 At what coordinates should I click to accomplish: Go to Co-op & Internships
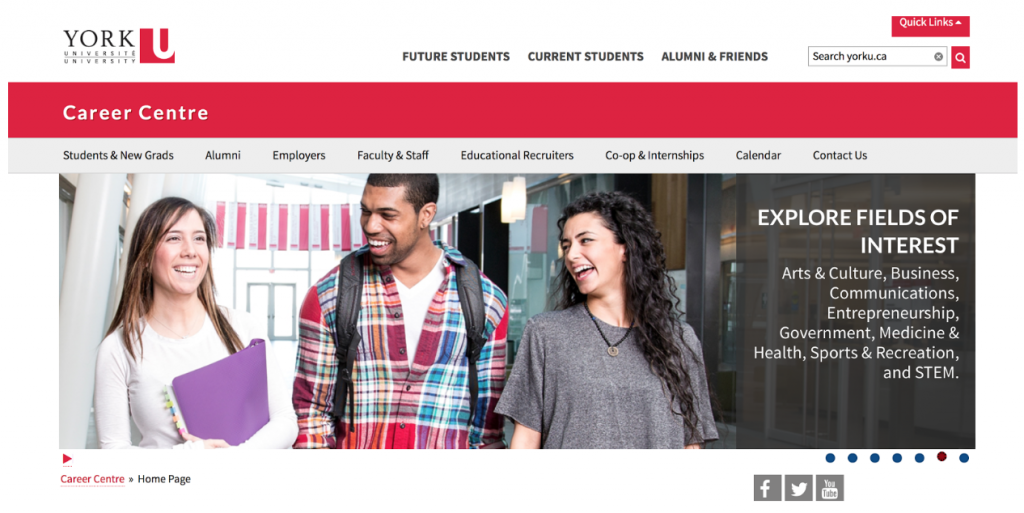click(x=654, y=155)
